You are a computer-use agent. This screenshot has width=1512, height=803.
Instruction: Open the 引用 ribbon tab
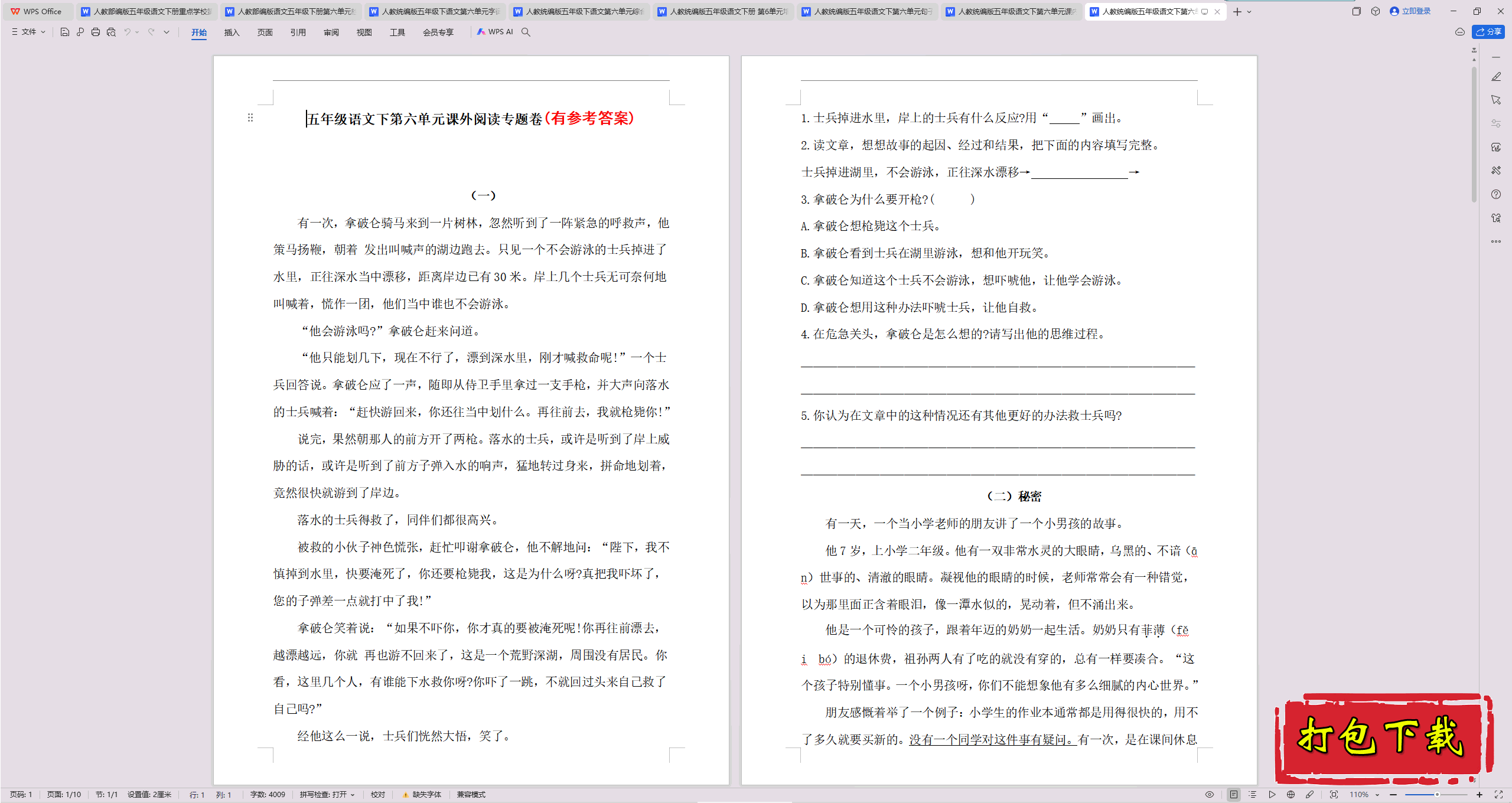pyautogui.click(x=298, y=32)
